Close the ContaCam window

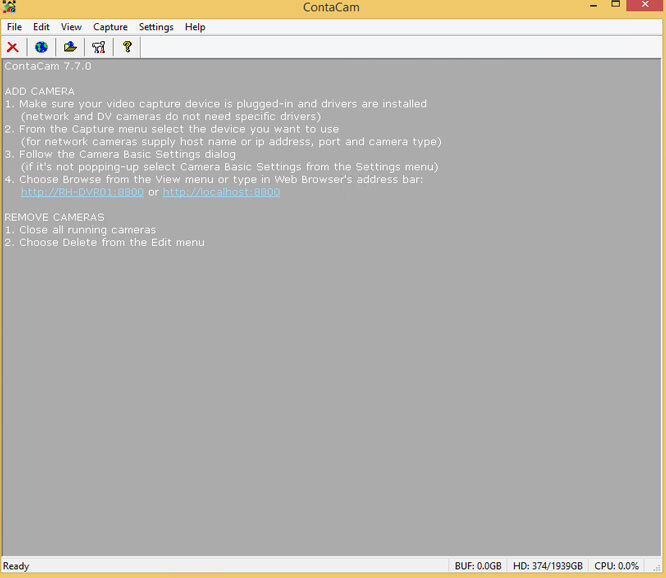(x=645, y=5)
